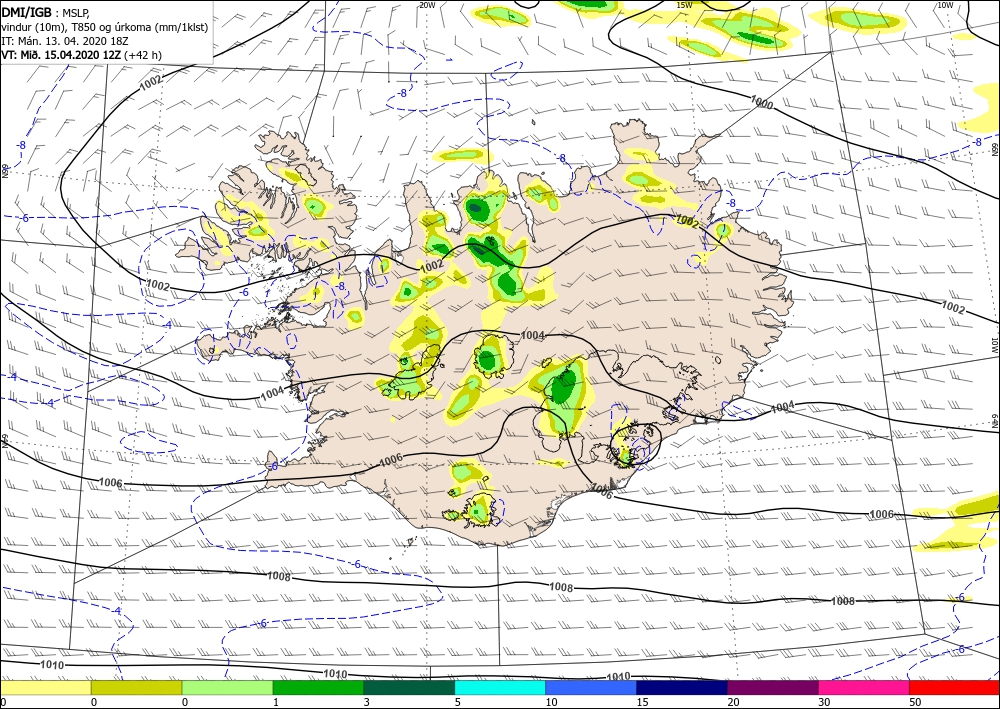Select the dark green legend swatch
Viewport: 1000px width, 709px height.
[409, 687]
